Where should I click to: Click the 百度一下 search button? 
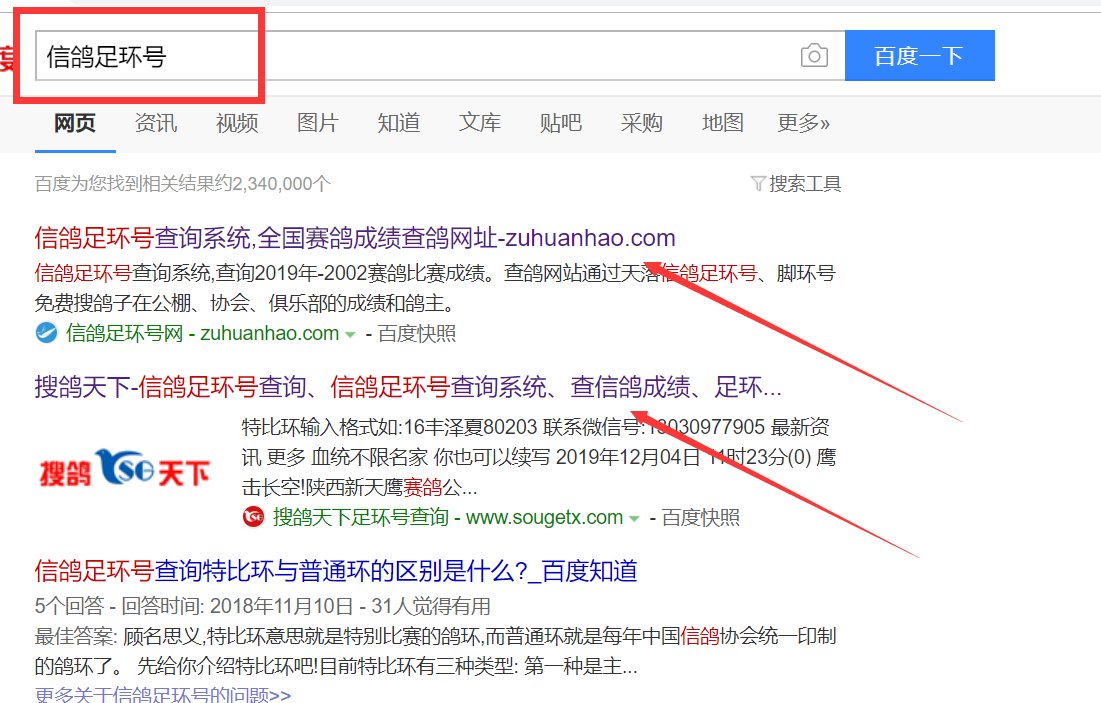click(x=919, y=56)
